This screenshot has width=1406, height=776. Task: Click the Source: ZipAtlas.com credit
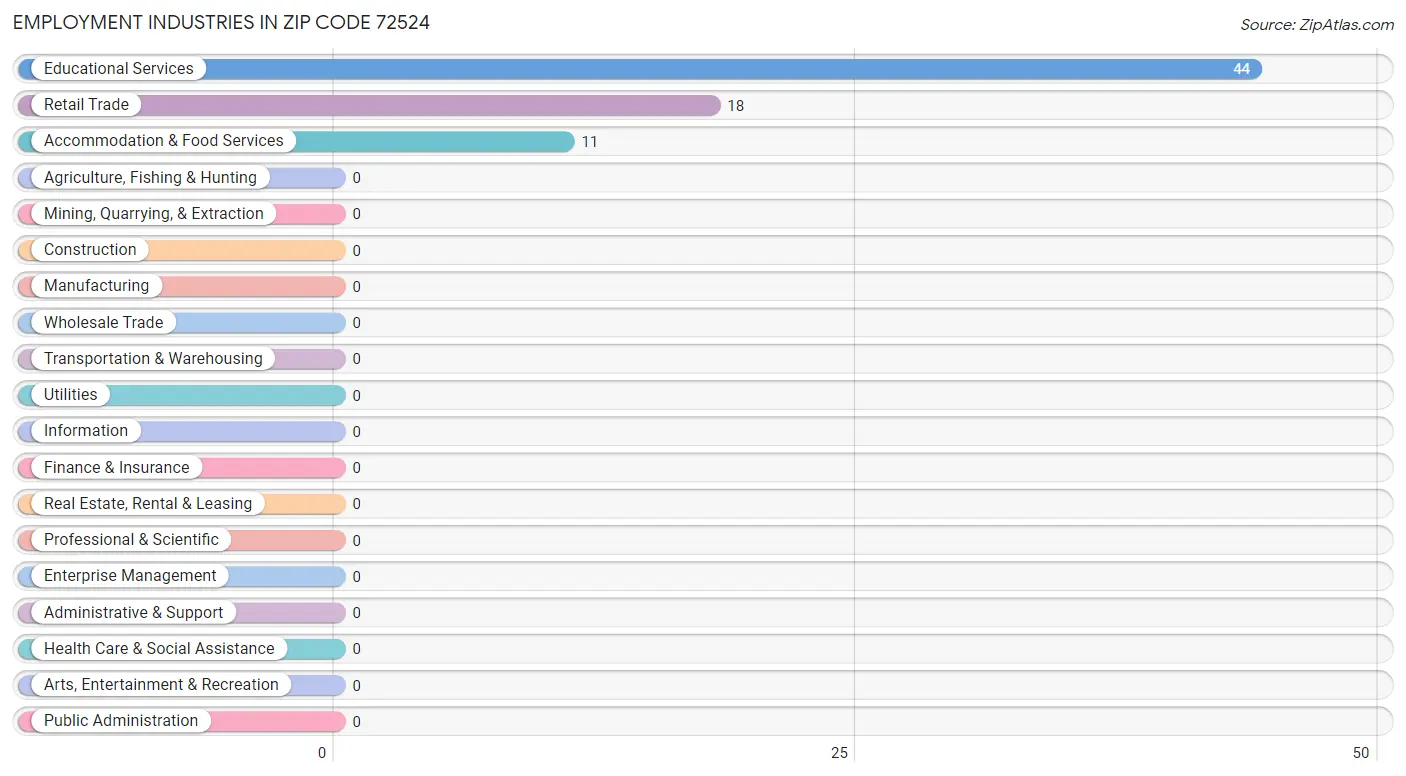(x=1317, y=25)
